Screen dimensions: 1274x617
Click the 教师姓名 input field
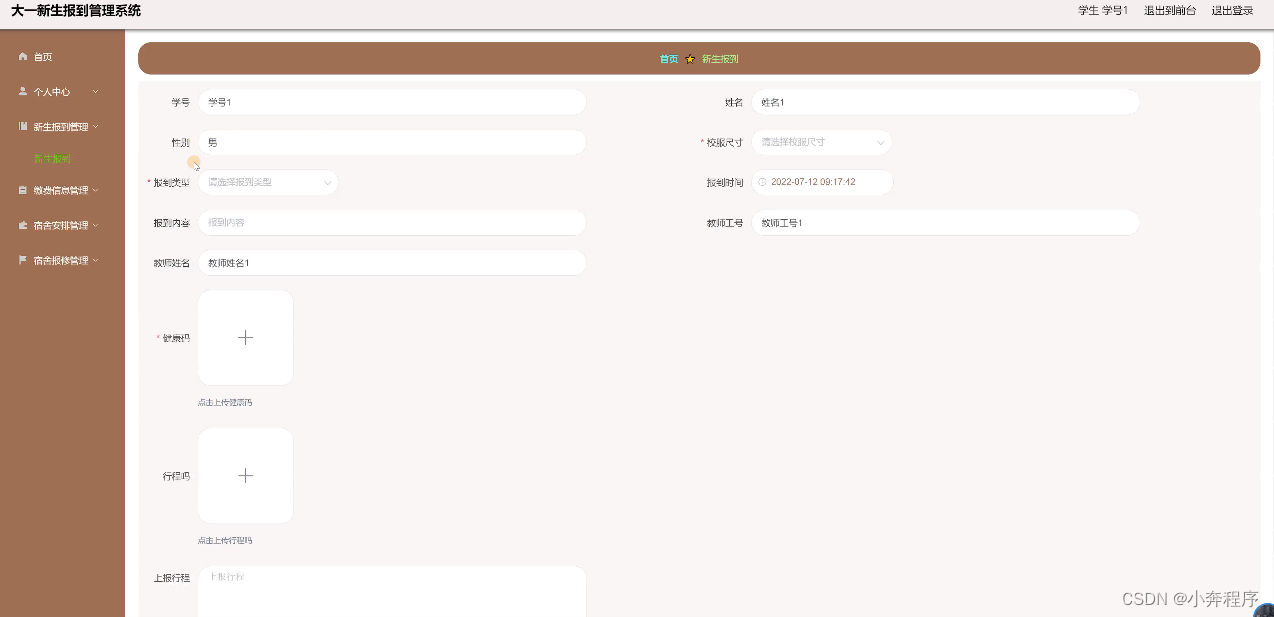coord(392,262)
